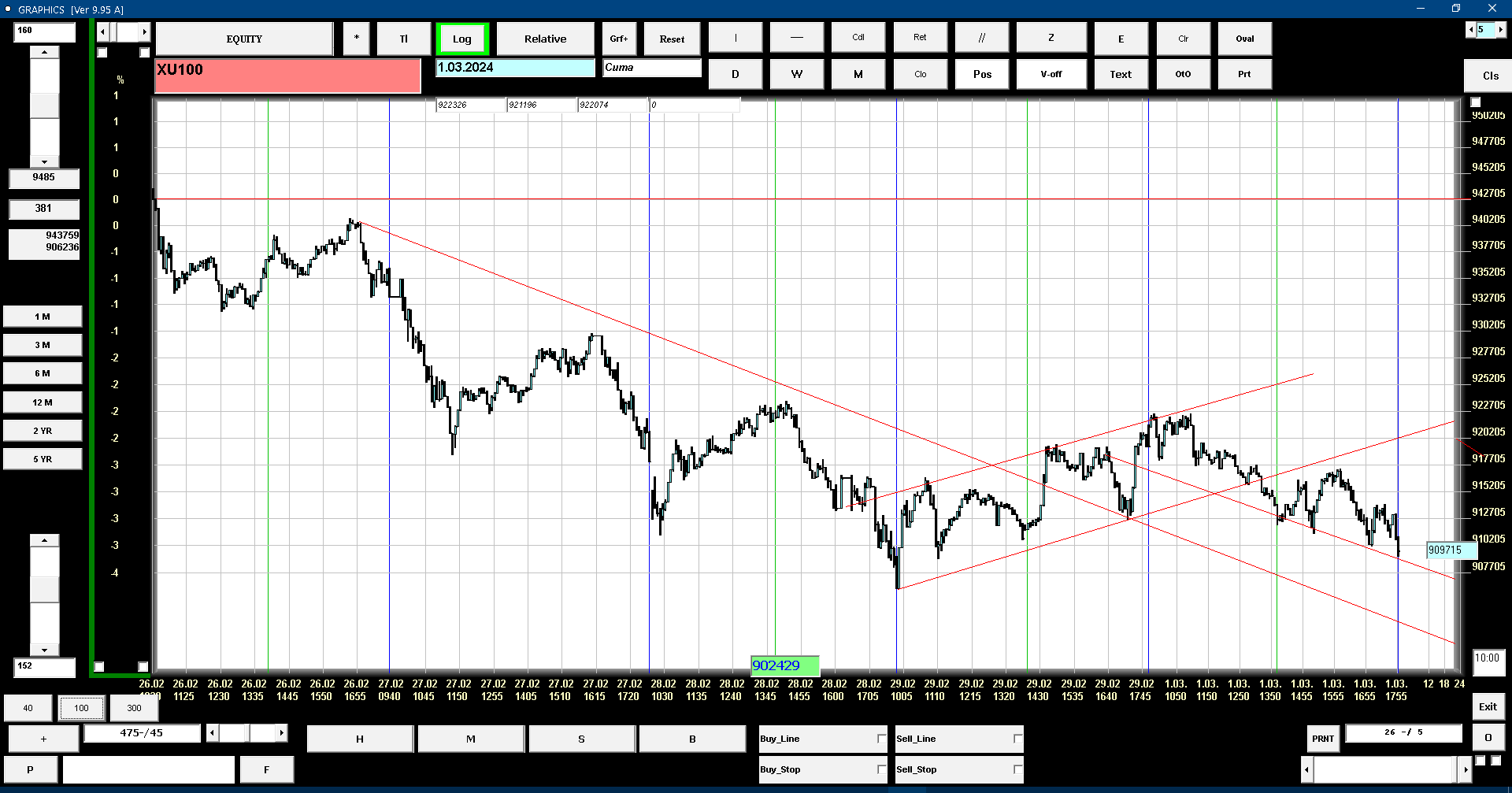
Task: Select the Oval drawing tool button
Action: (x=1244, y=39)
